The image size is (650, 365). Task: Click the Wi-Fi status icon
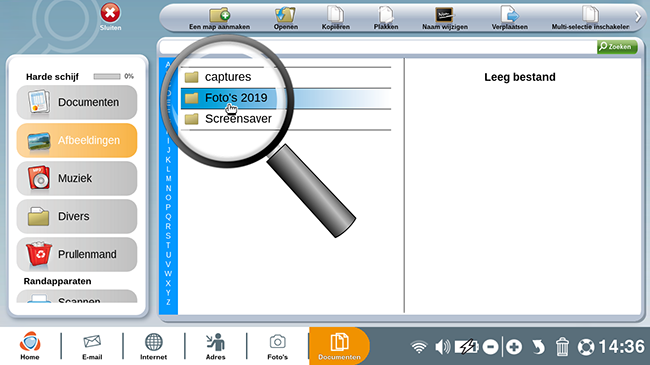(419, 347)
